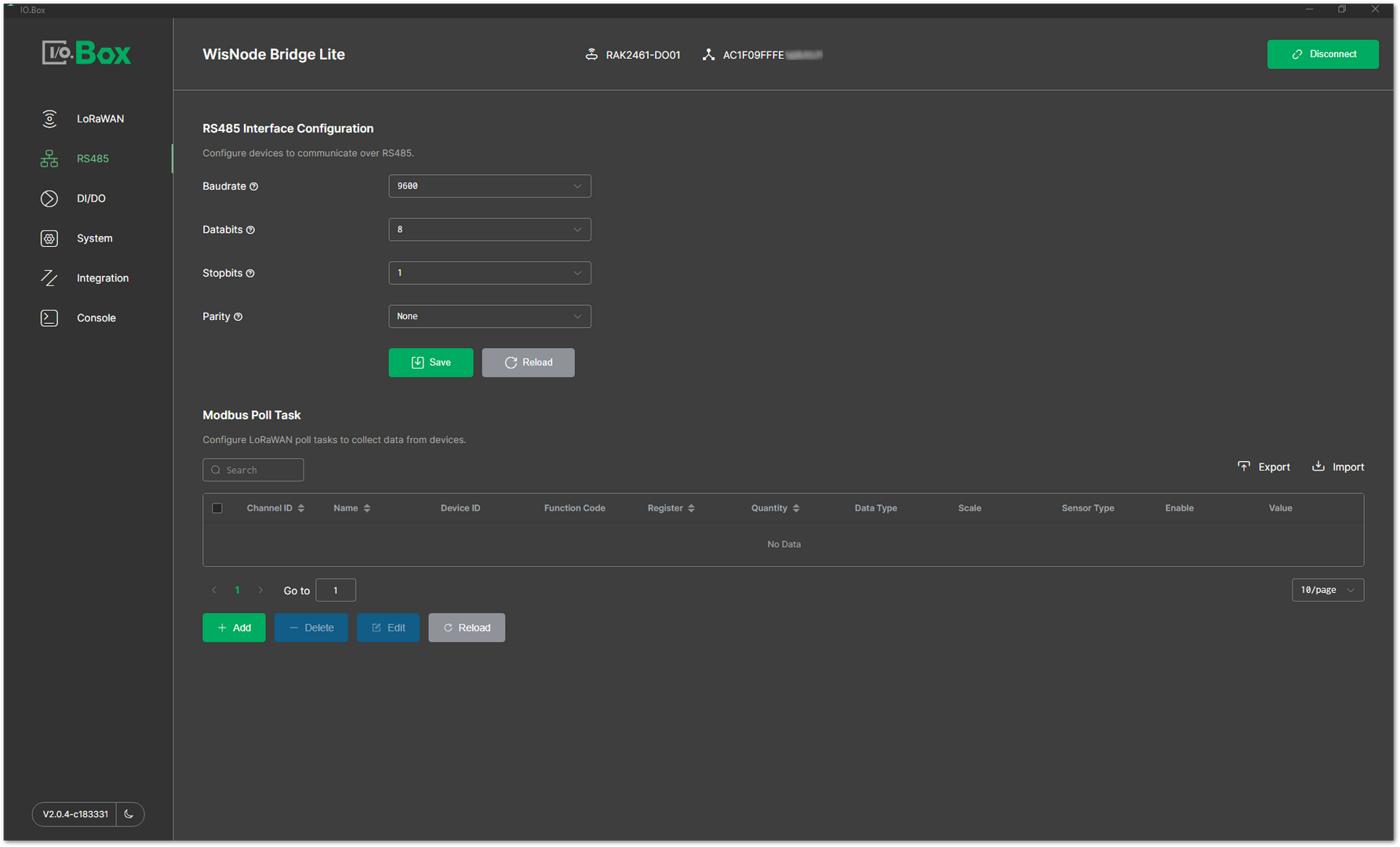
Task: Click the DI/DO sidebar icon
Action: 49,198
